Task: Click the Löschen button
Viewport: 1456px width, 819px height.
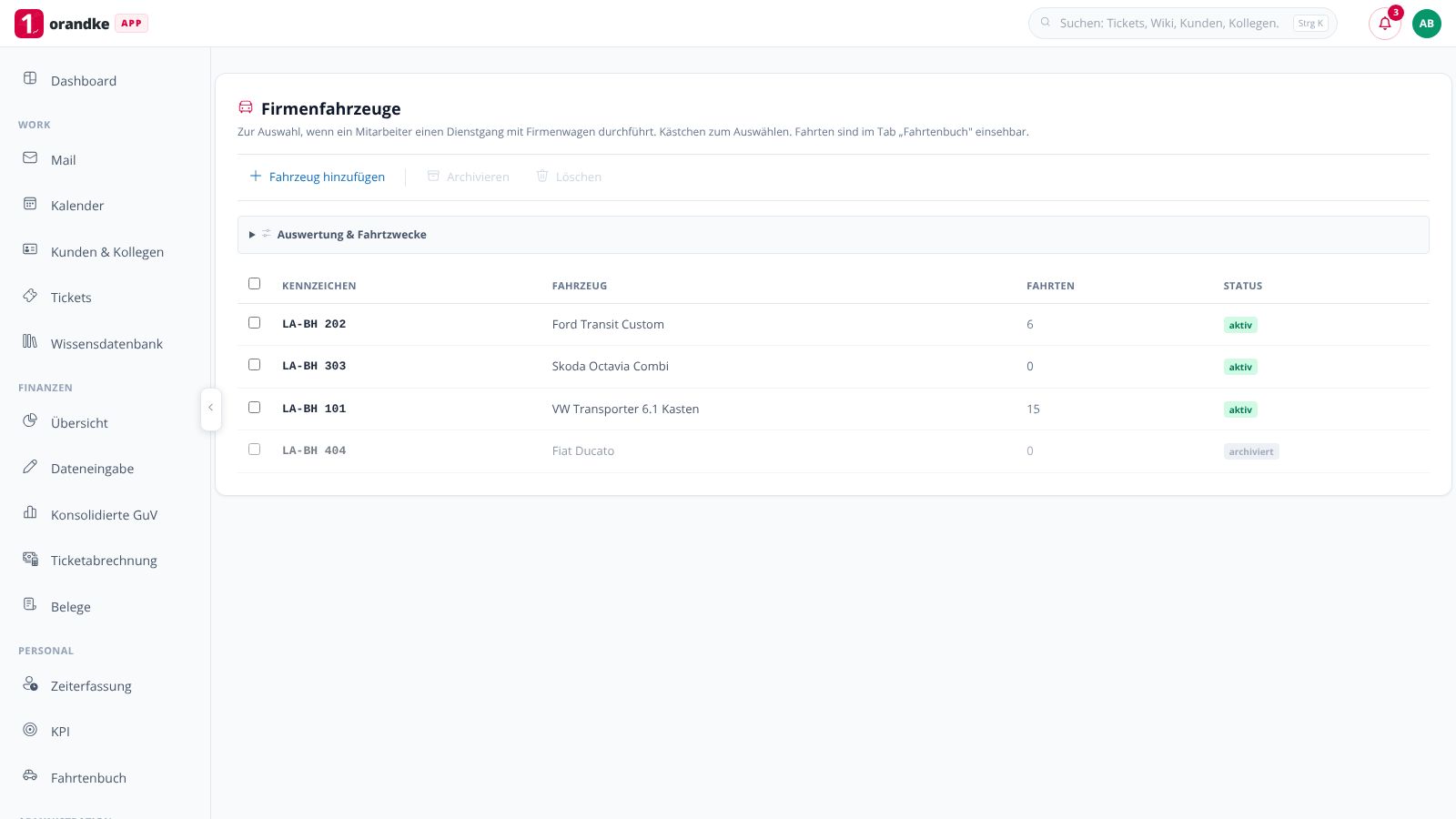Action: 569,177
